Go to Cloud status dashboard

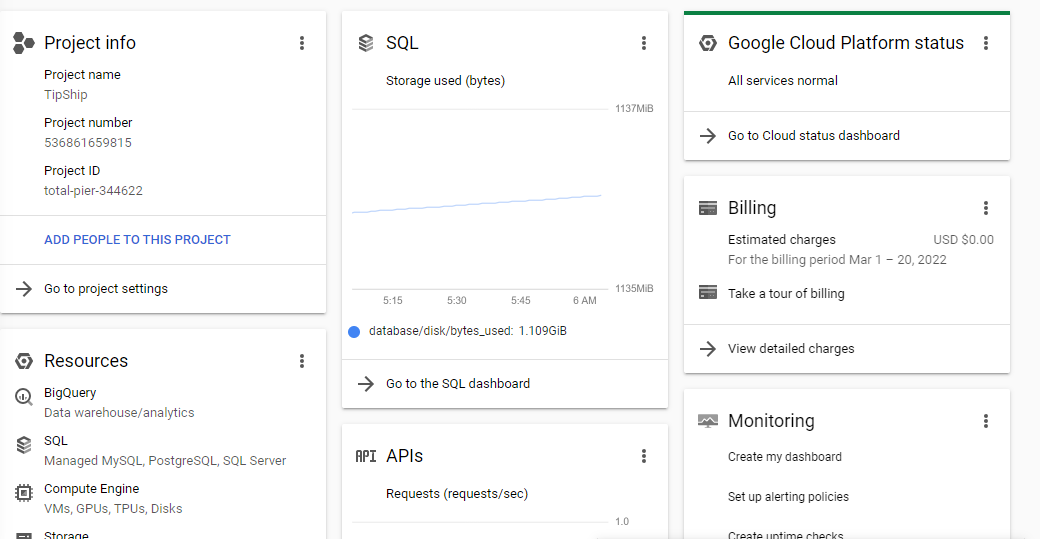pos(814,136)
